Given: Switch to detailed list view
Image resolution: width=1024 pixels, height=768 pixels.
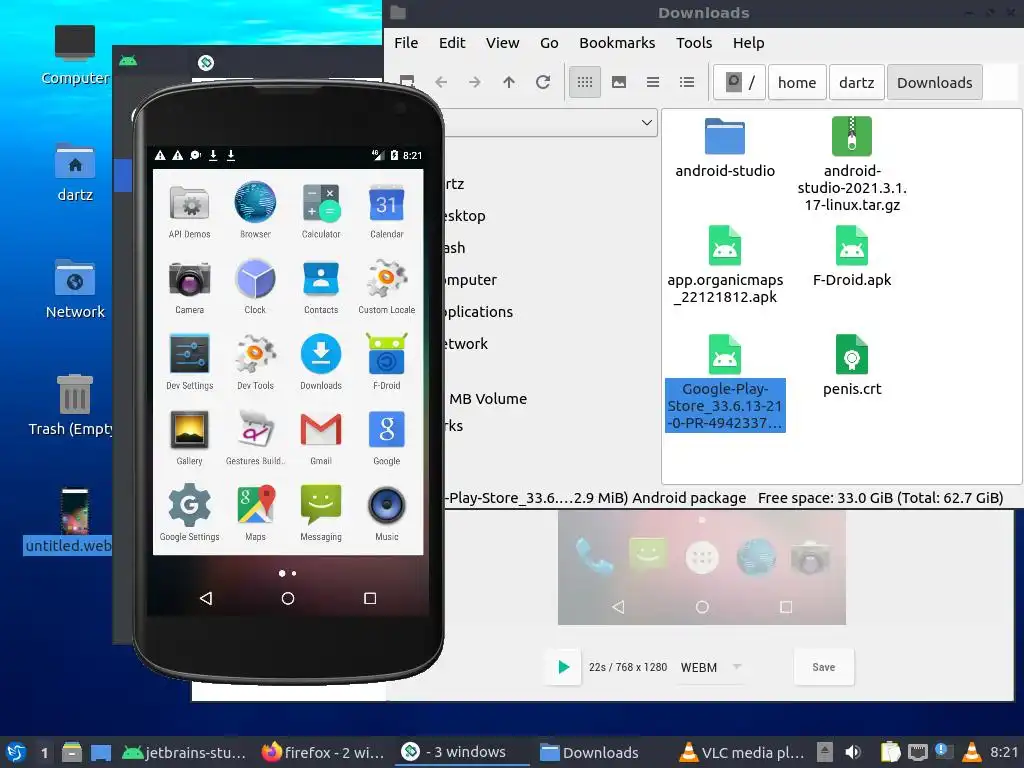Looking at the screenshot, I should 687,82.
